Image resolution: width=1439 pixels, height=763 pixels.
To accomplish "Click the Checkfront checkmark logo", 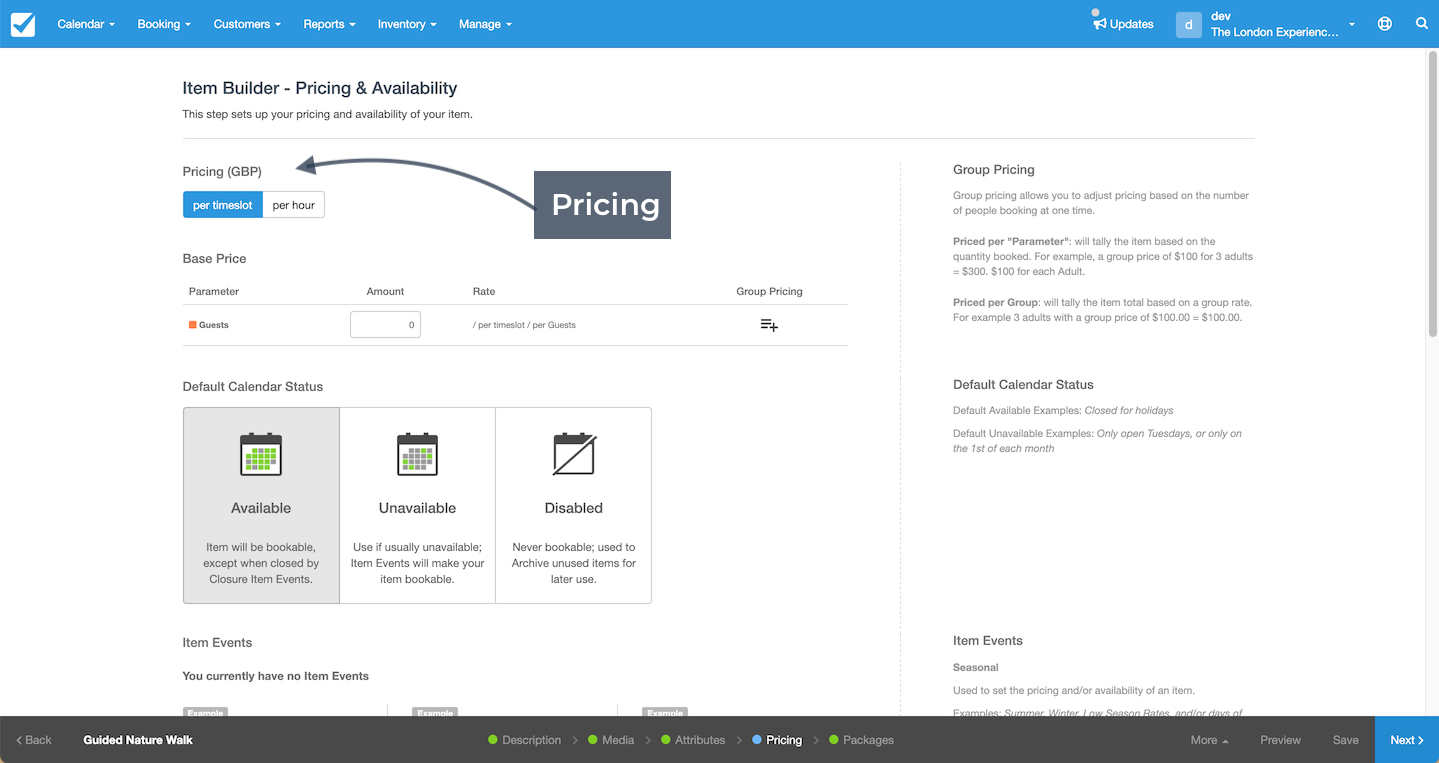I will tap(23, 24).
